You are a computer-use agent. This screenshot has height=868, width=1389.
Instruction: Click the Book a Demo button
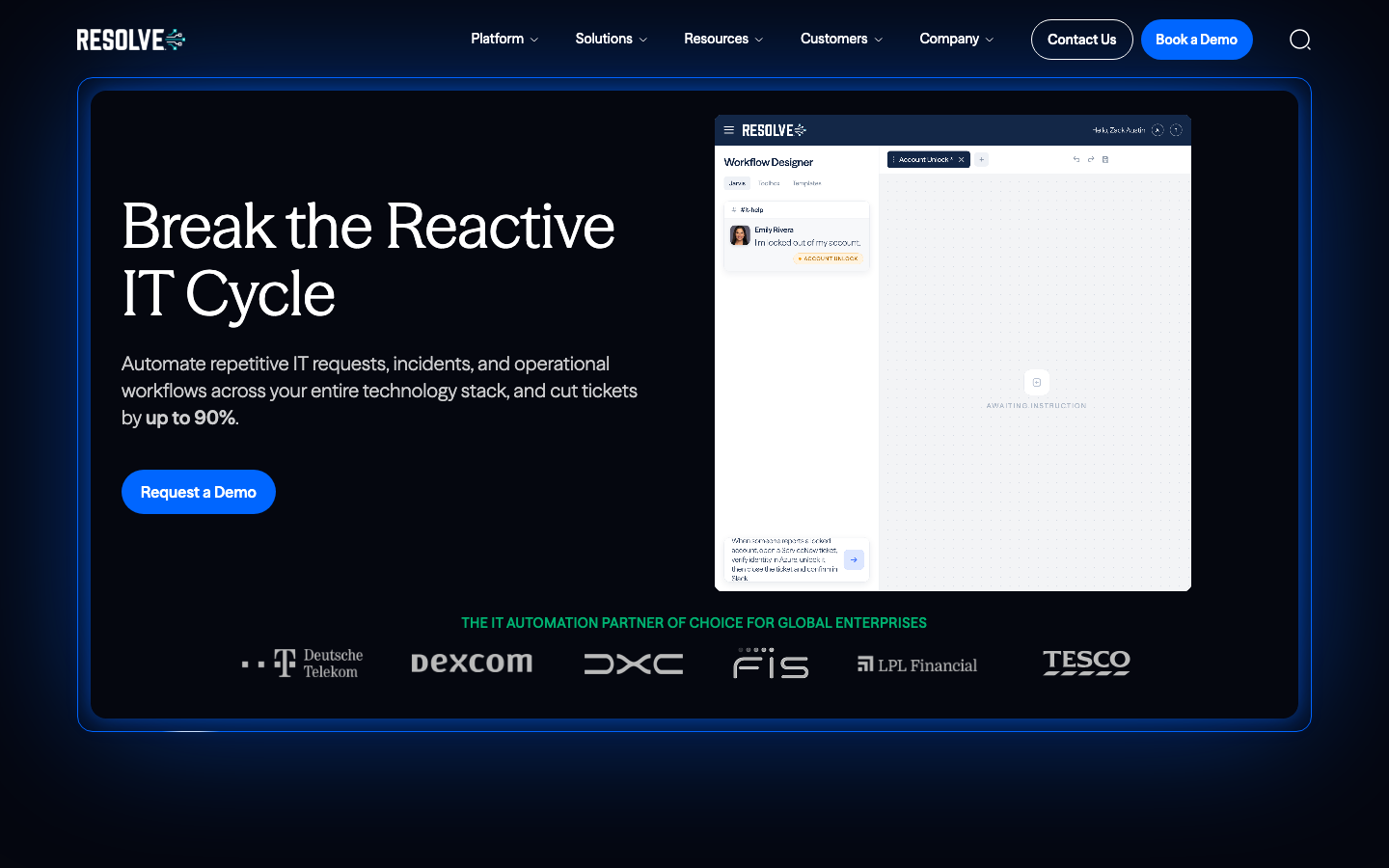[x=1197, y=40]
